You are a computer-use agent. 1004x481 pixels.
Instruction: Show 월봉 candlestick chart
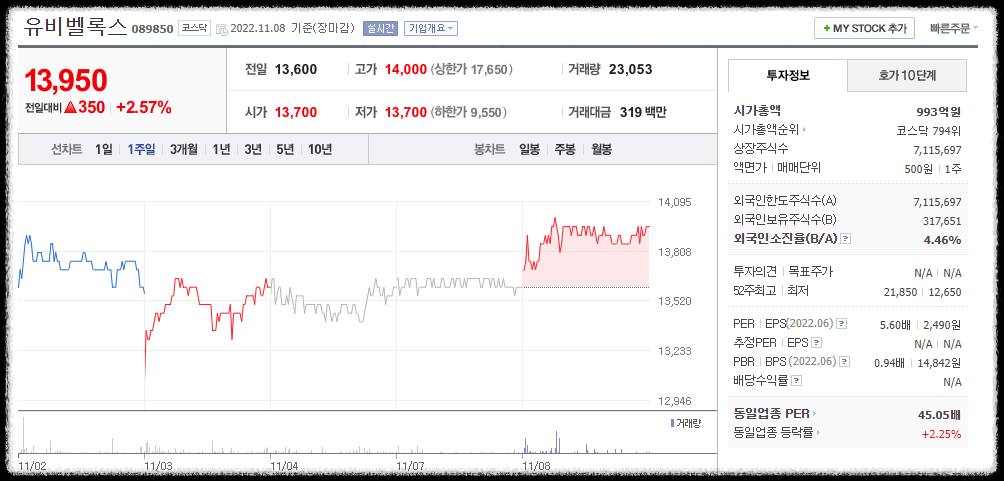point(601,150)
